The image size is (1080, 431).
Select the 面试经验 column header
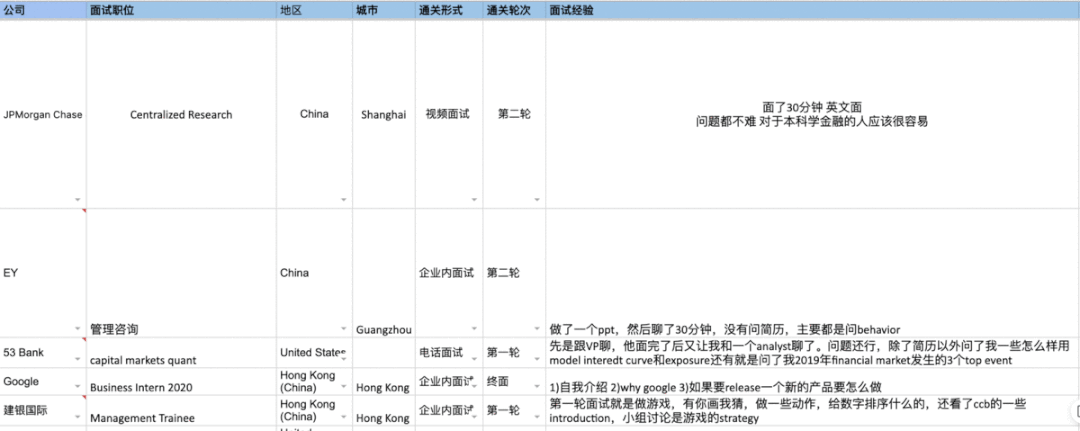(813, 11)
